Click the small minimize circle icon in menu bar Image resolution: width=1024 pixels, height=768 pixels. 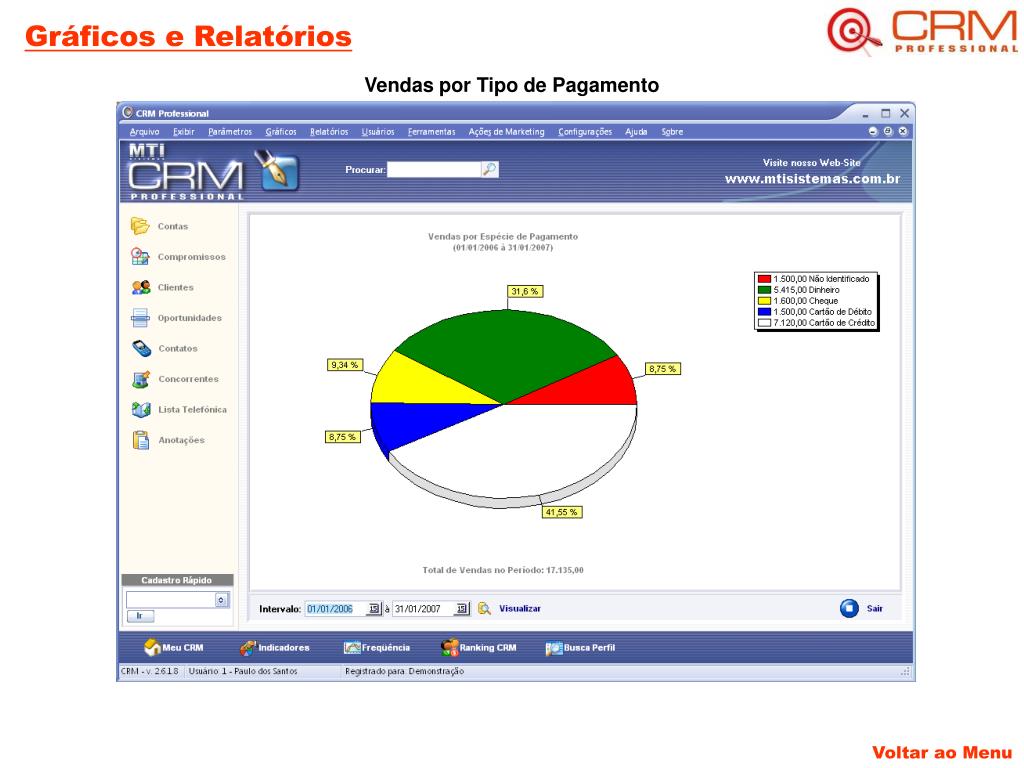point(873,131)
